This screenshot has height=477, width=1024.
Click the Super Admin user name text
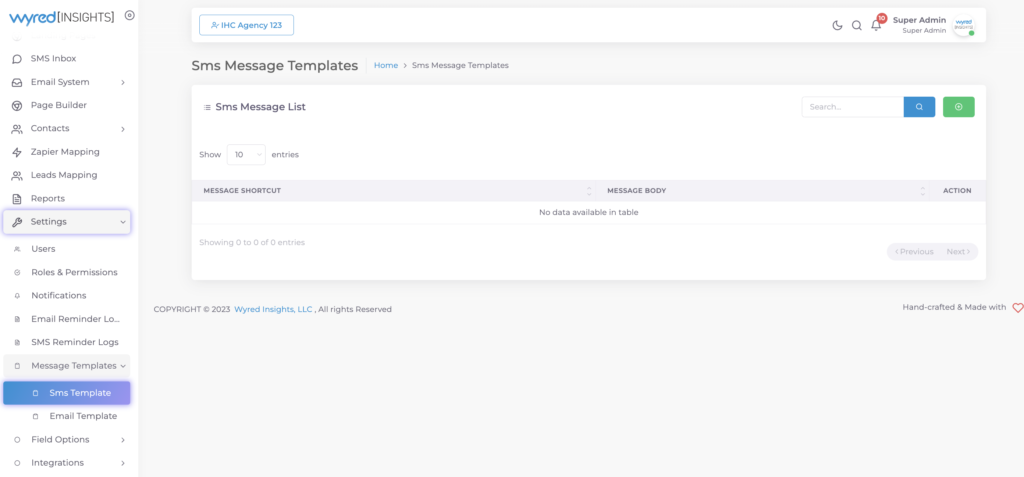(x=920, y=20)
